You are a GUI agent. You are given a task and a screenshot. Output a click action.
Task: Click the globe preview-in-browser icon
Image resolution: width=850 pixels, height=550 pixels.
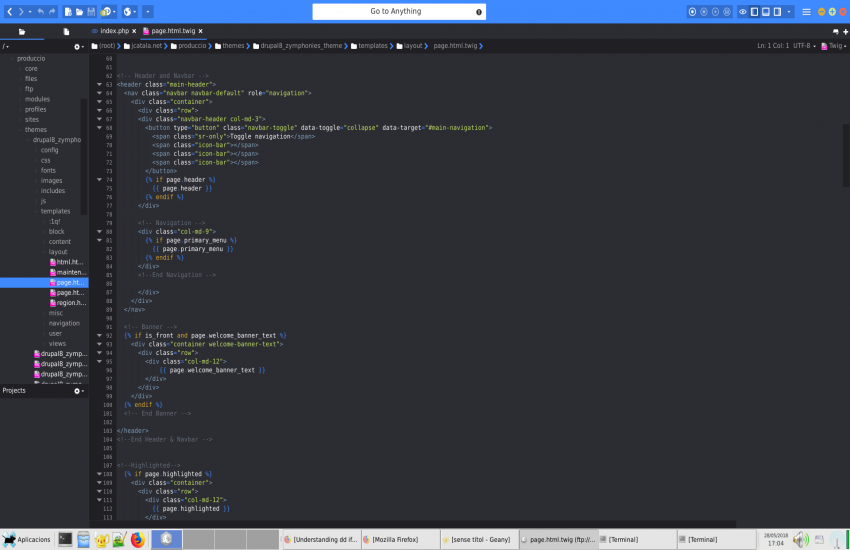click(x=127, y=11)
